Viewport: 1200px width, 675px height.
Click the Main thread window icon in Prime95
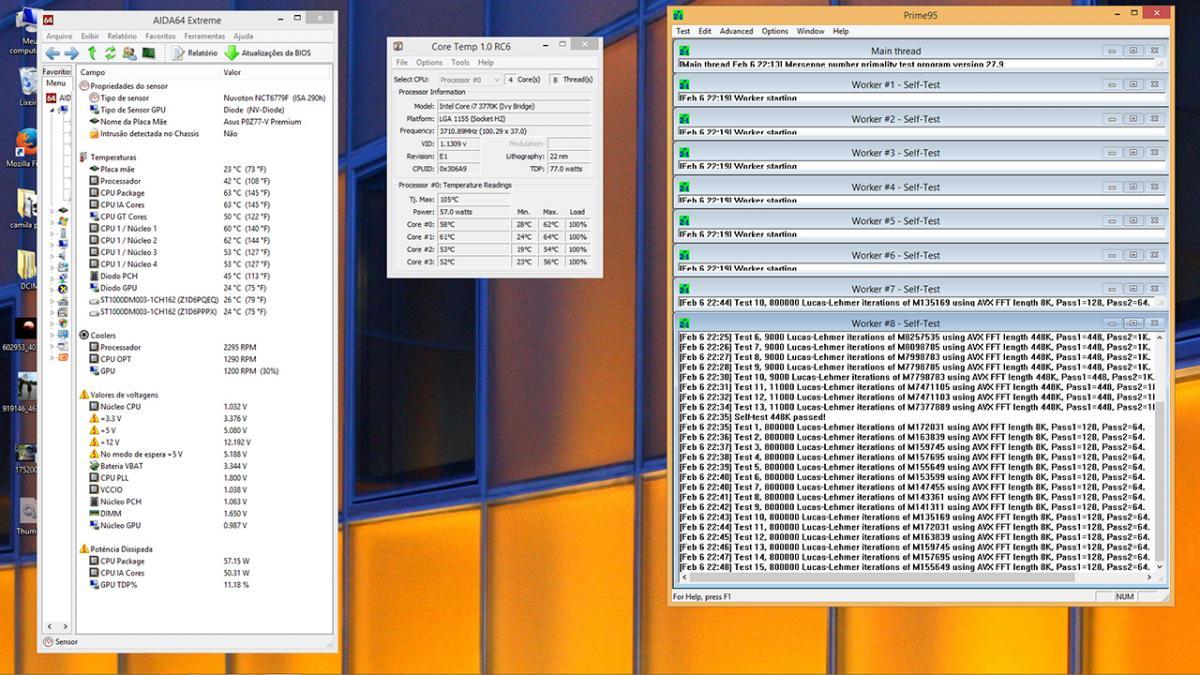pyautogui.click(x=685, y=51)
